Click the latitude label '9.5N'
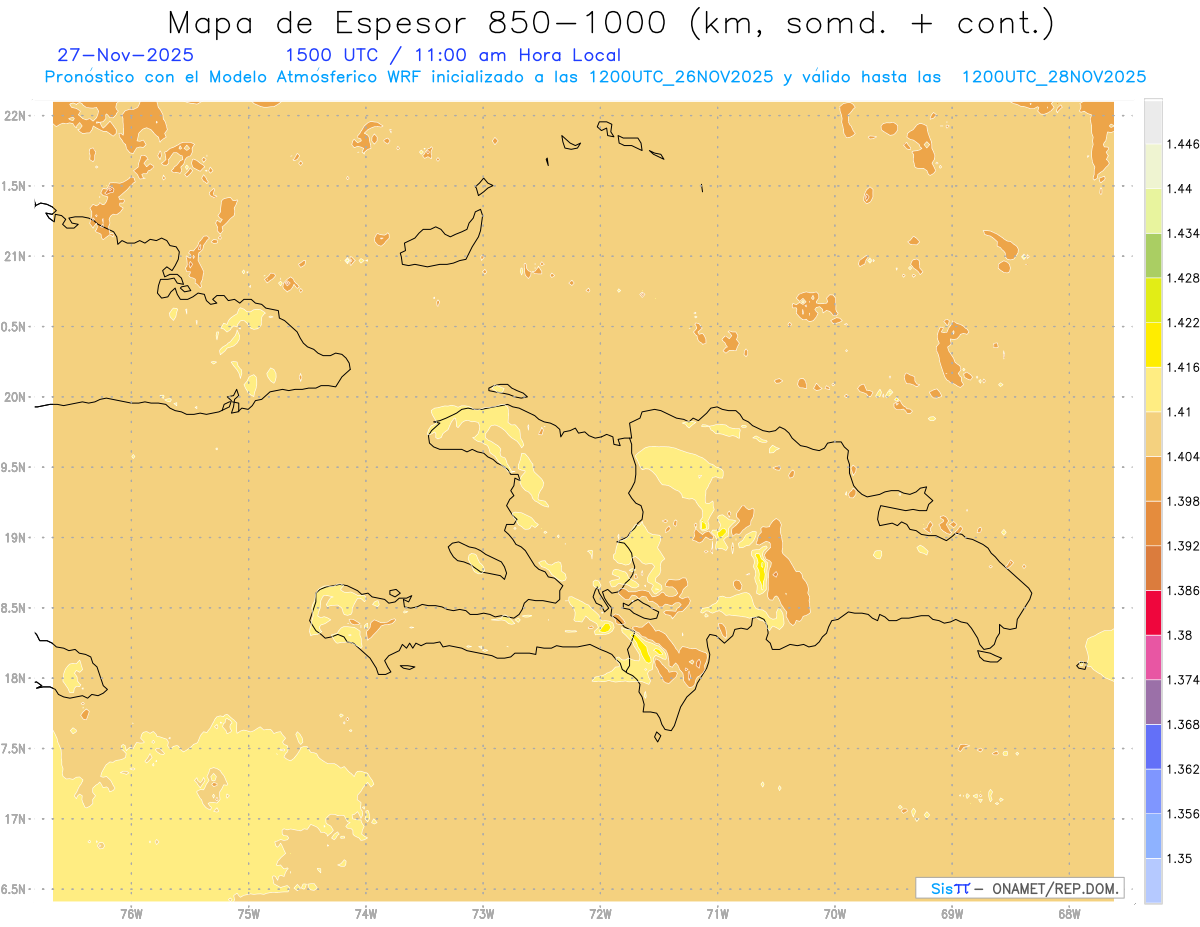The image size is (1200, 927). pos(14,467)
